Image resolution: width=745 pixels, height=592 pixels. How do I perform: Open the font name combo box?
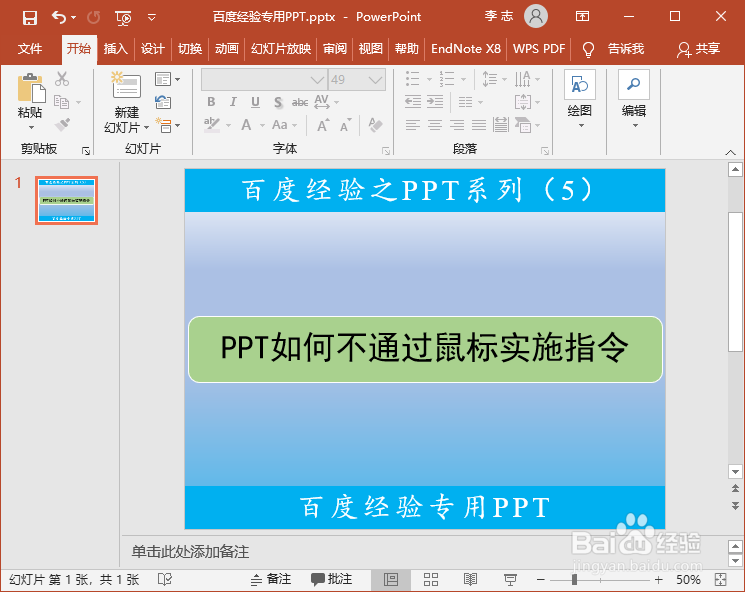(264, 79)
